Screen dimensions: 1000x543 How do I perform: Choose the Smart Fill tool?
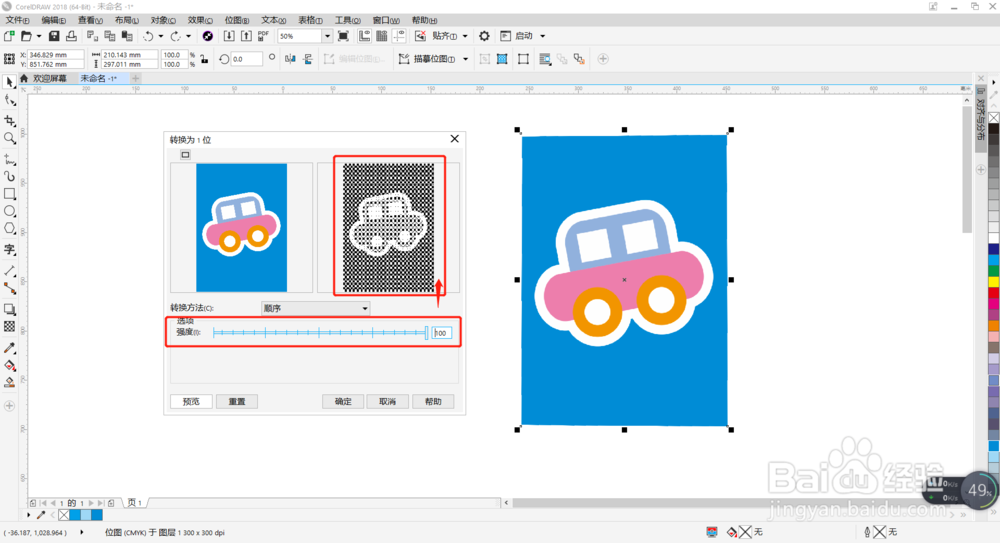[x=10, y=382]
